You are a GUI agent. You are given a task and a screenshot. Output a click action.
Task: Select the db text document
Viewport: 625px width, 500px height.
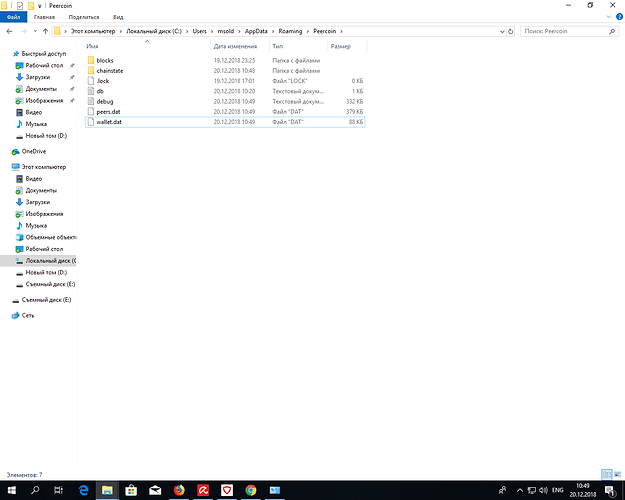100,91
